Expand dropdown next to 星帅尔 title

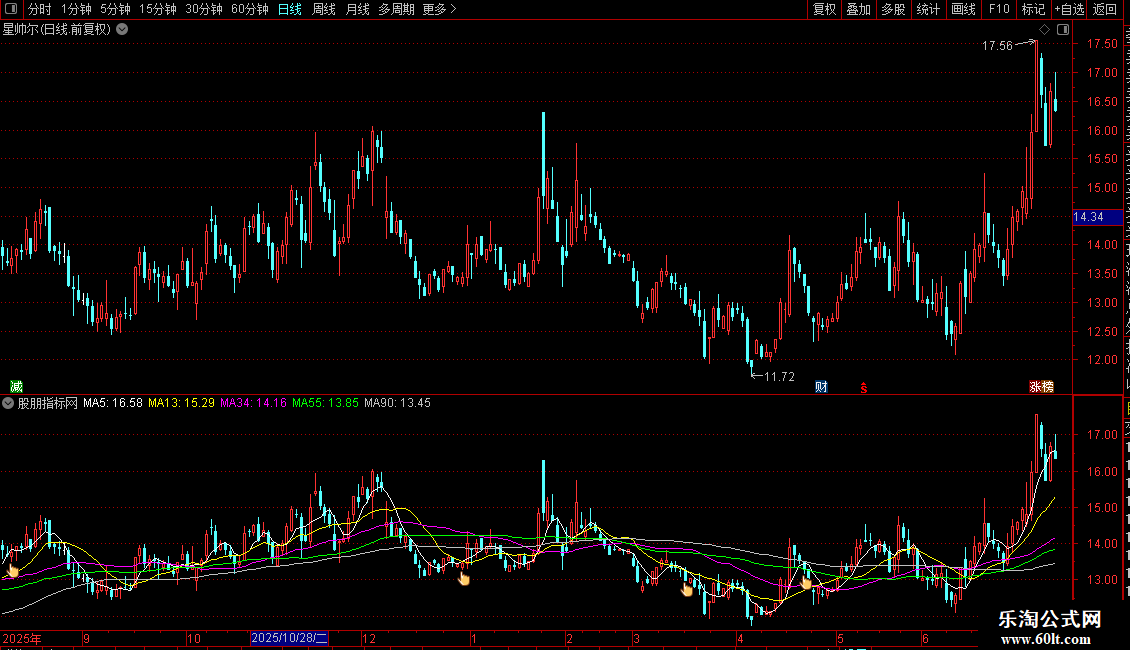(x=123, y=29)
